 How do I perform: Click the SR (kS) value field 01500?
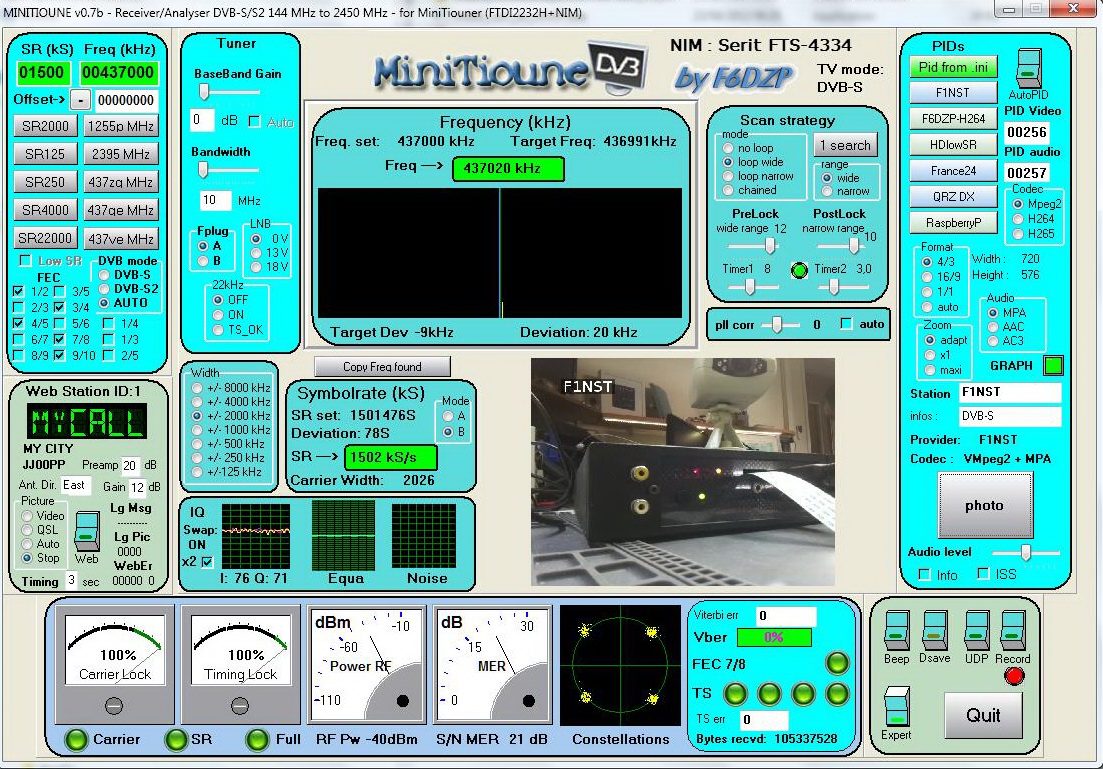click(42, 72)
